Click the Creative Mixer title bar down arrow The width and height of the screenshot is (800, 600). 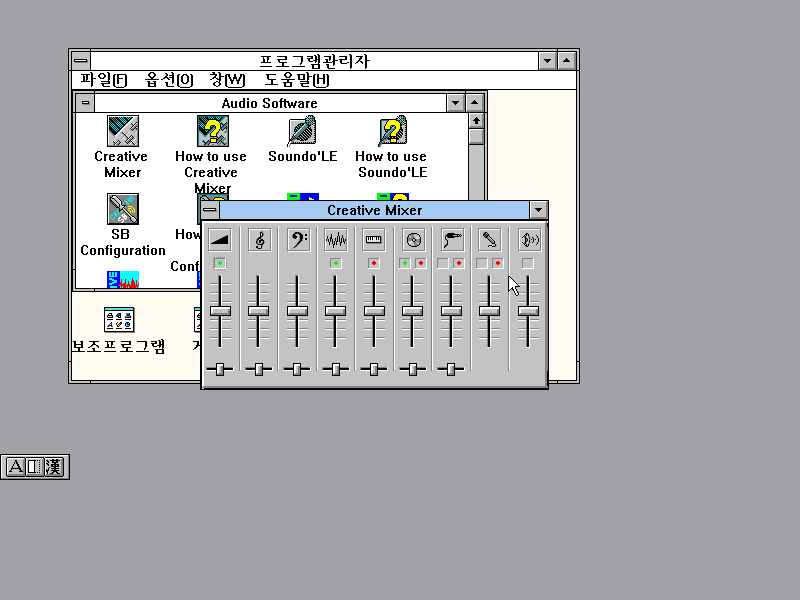point(538,210)
